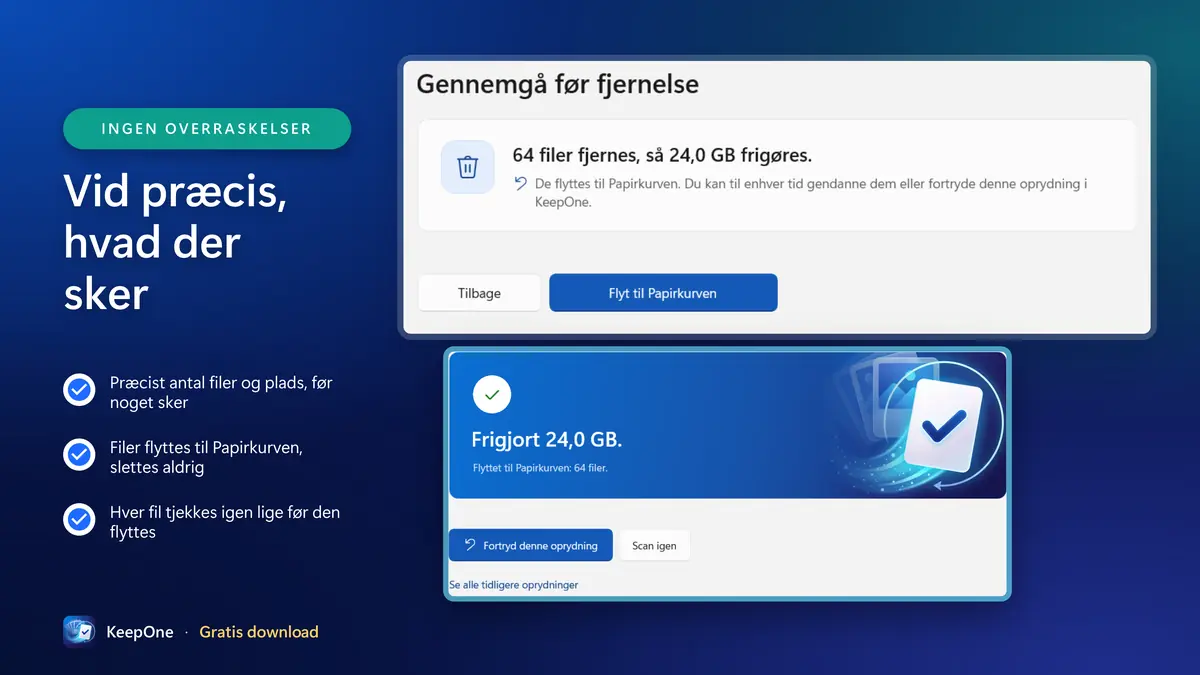Click the check icon next to Hver fil tjekkes igen
Image resolution: width=1200 pixels, height=675 pixels.
point(79,520)
